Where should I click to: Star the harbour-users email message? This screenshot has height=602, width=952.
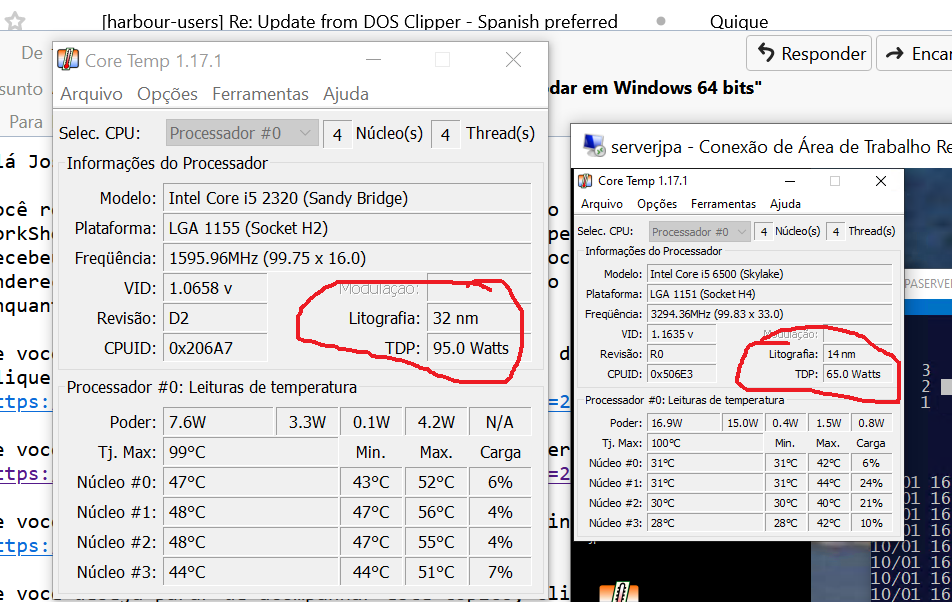(x=15, y=22)
